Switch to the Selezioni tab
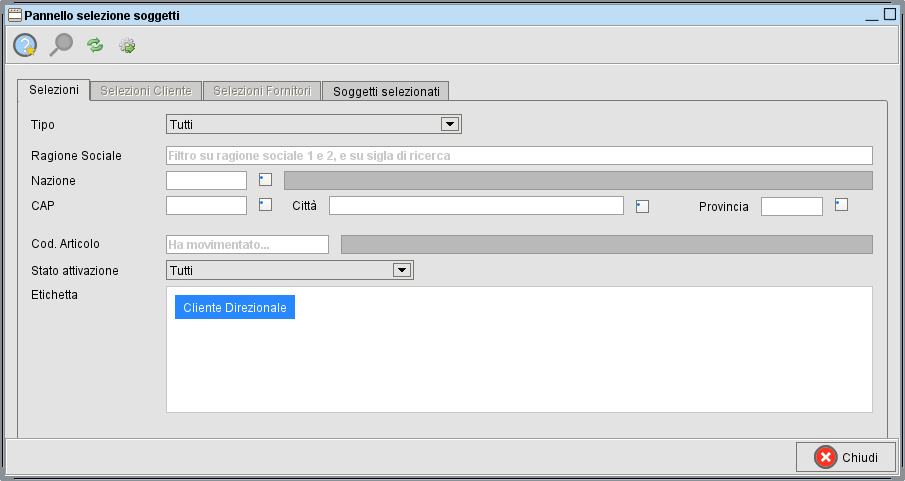The image size is (905, 481). (54, 90)
